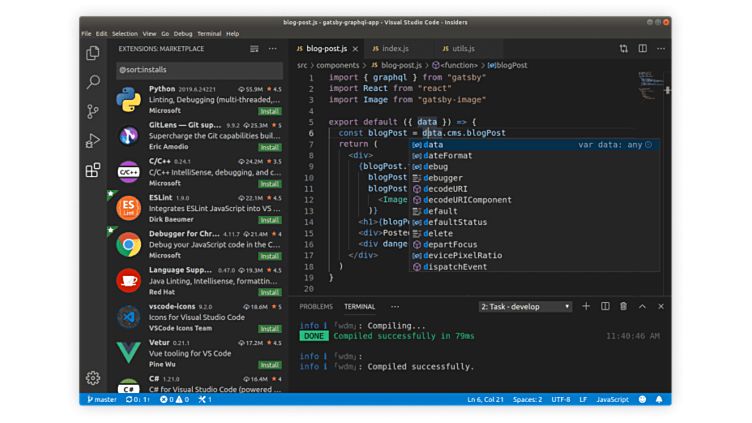Split the terminal panel

click(x=605, y=306)
